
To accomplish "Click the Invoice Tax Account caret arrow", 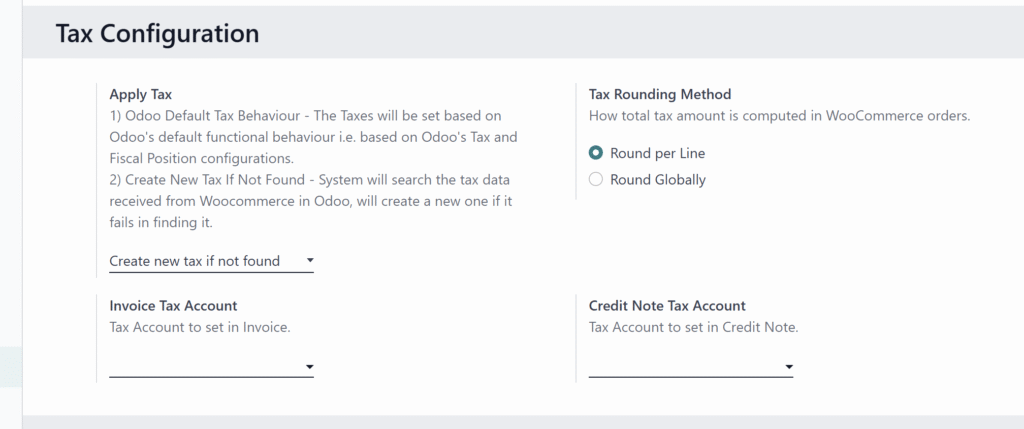I will point(309,367).
